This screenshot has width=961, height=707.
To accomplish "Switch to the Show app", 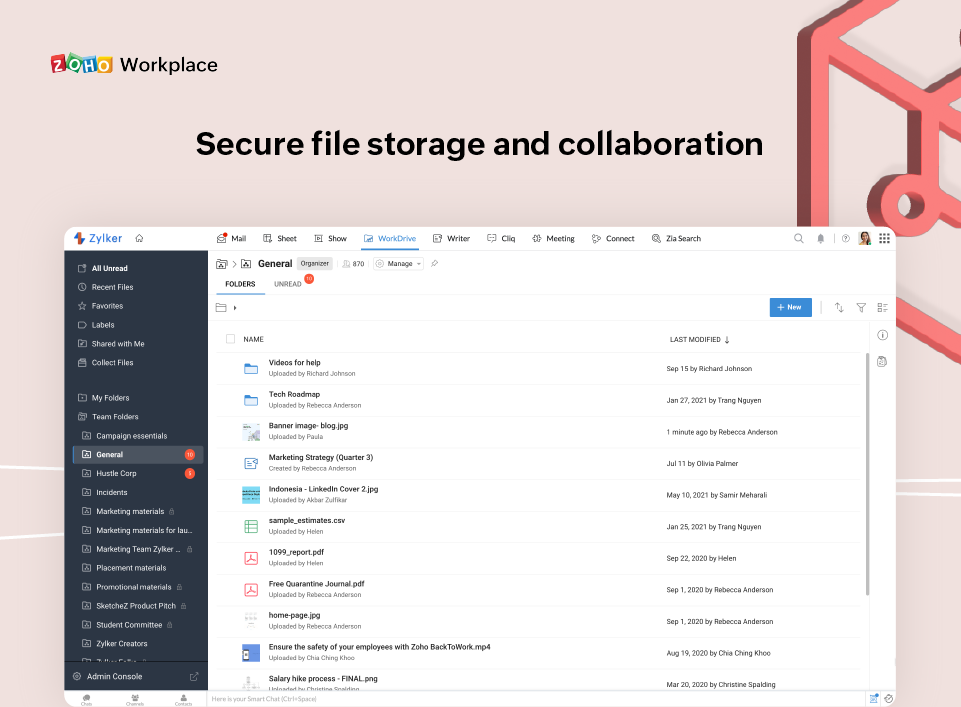I will pyautogui.click(x=330, y=238).
